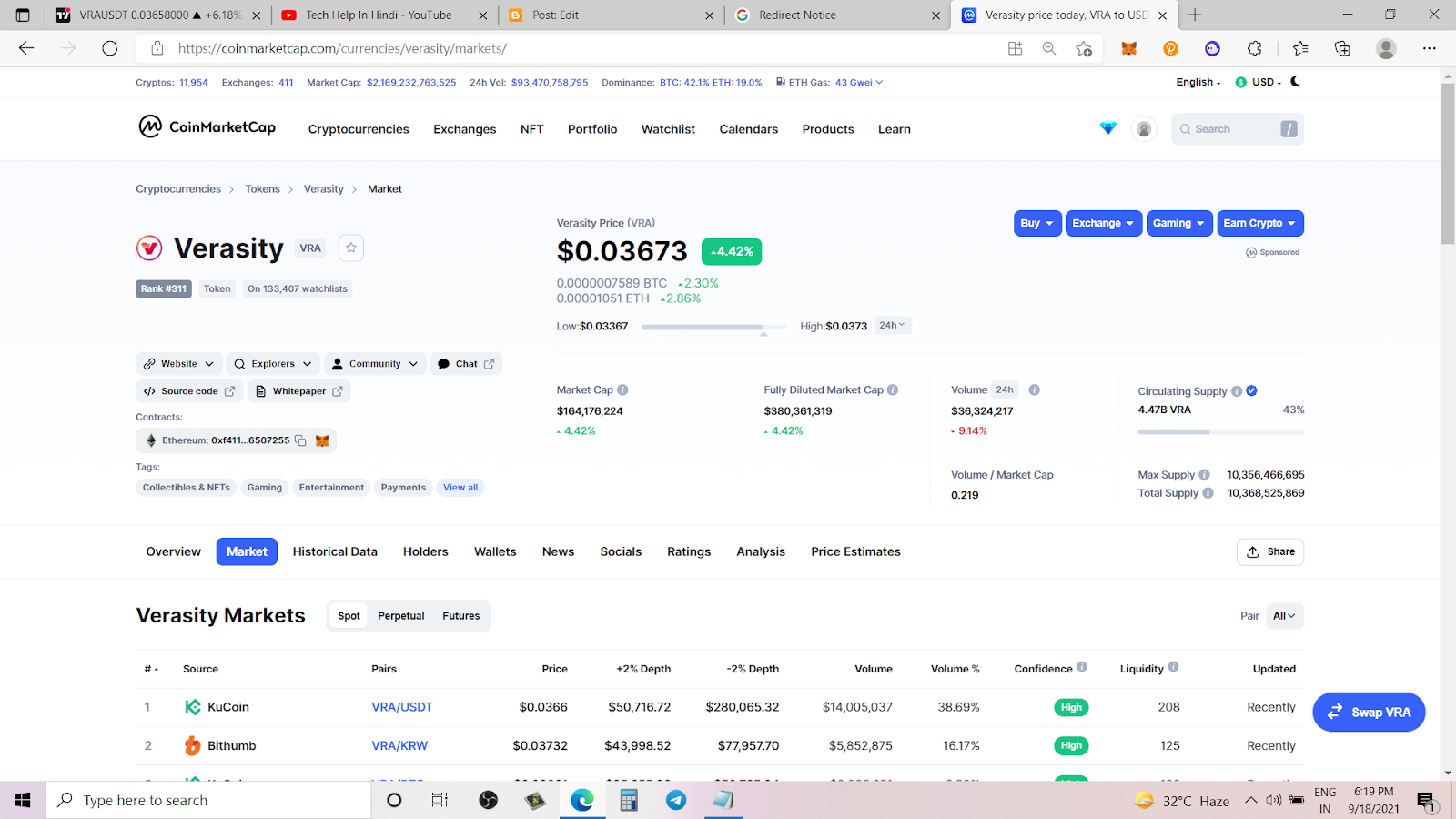Viewport: 1456px width, 819px height.
Task: Open the Buy dropdown
Action: click(x=1037, y=223)
